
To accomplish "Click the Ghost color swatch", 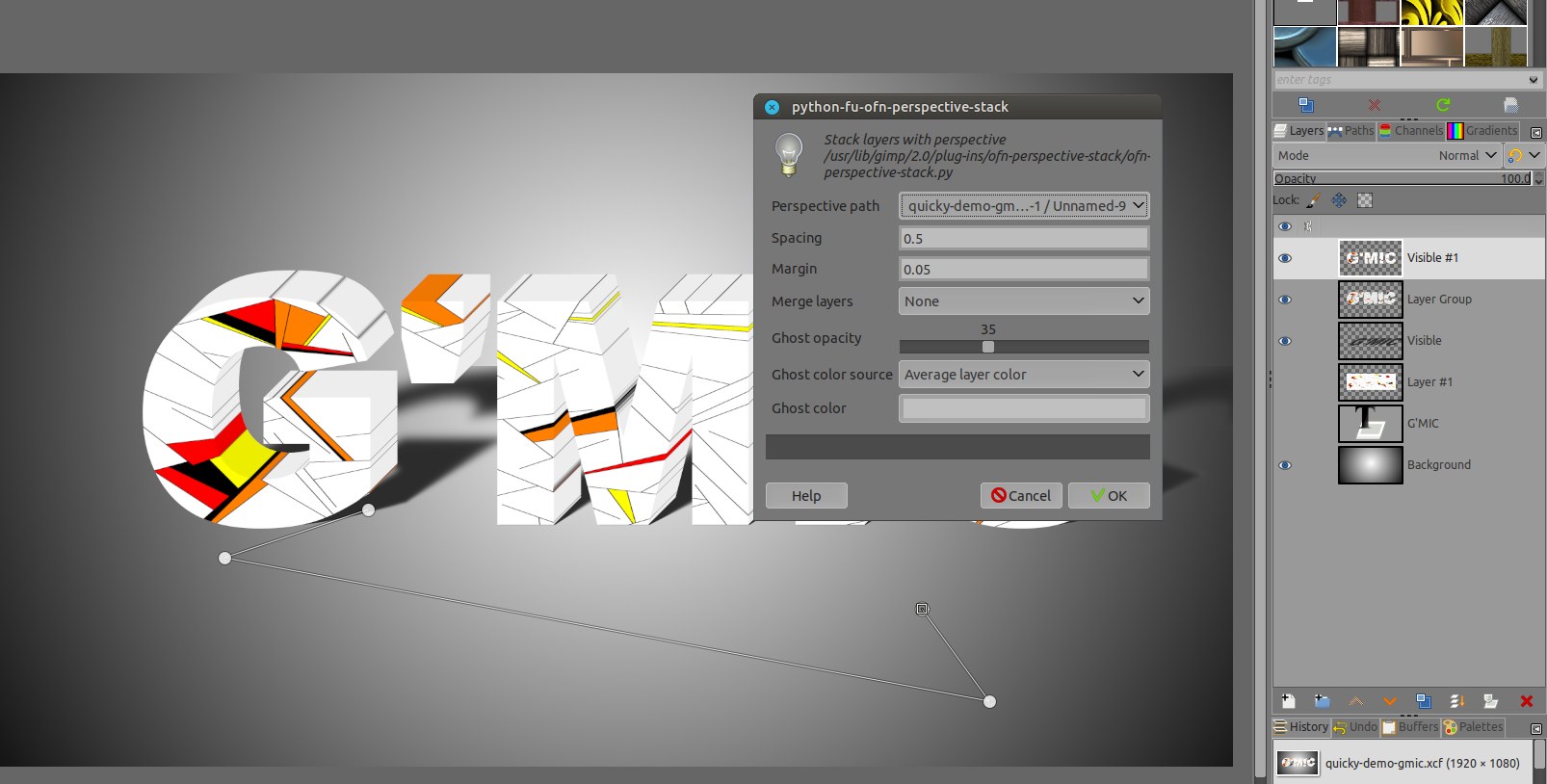I will coord(1024,408).
